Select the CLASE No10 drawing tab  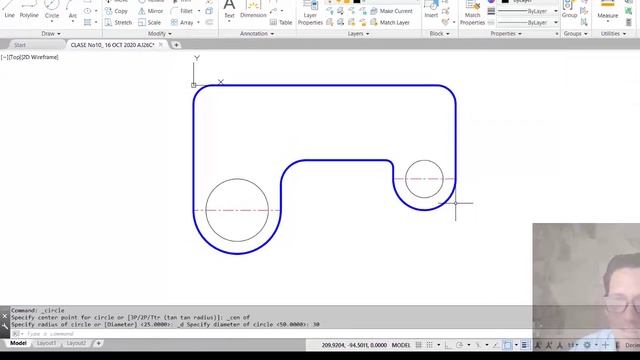coord(112,45)
